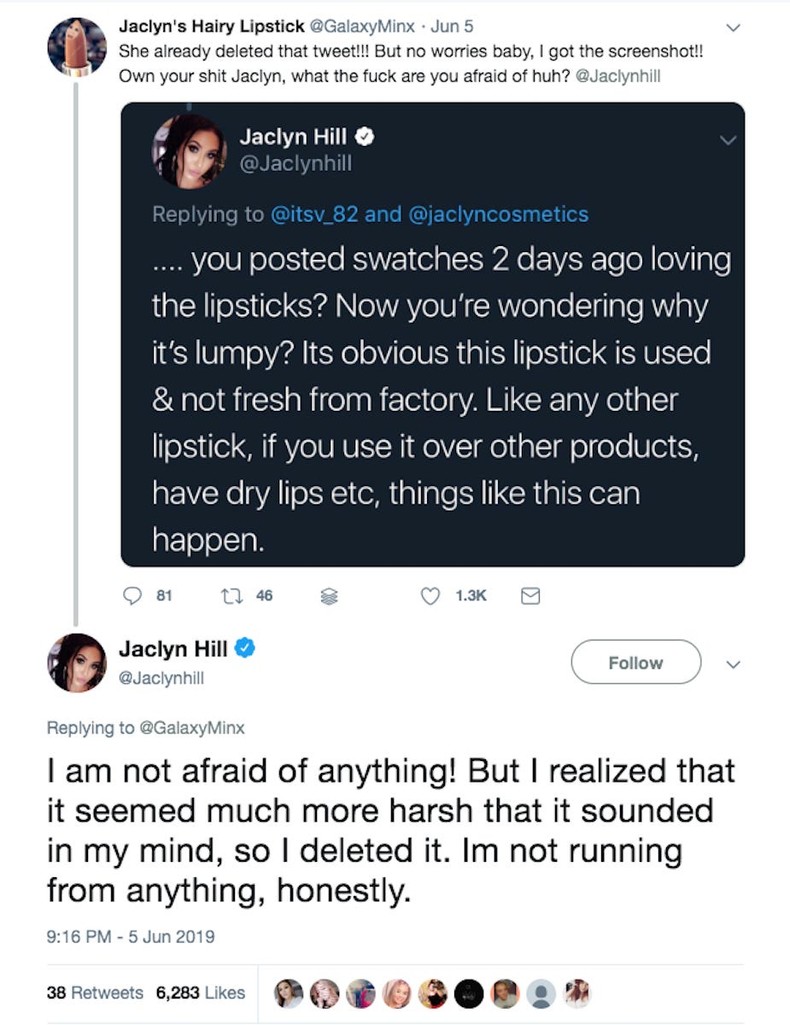Open the chevron menu on GalaxyMinx's tweet
The image size is (790, 1025).
pos(733,27)
